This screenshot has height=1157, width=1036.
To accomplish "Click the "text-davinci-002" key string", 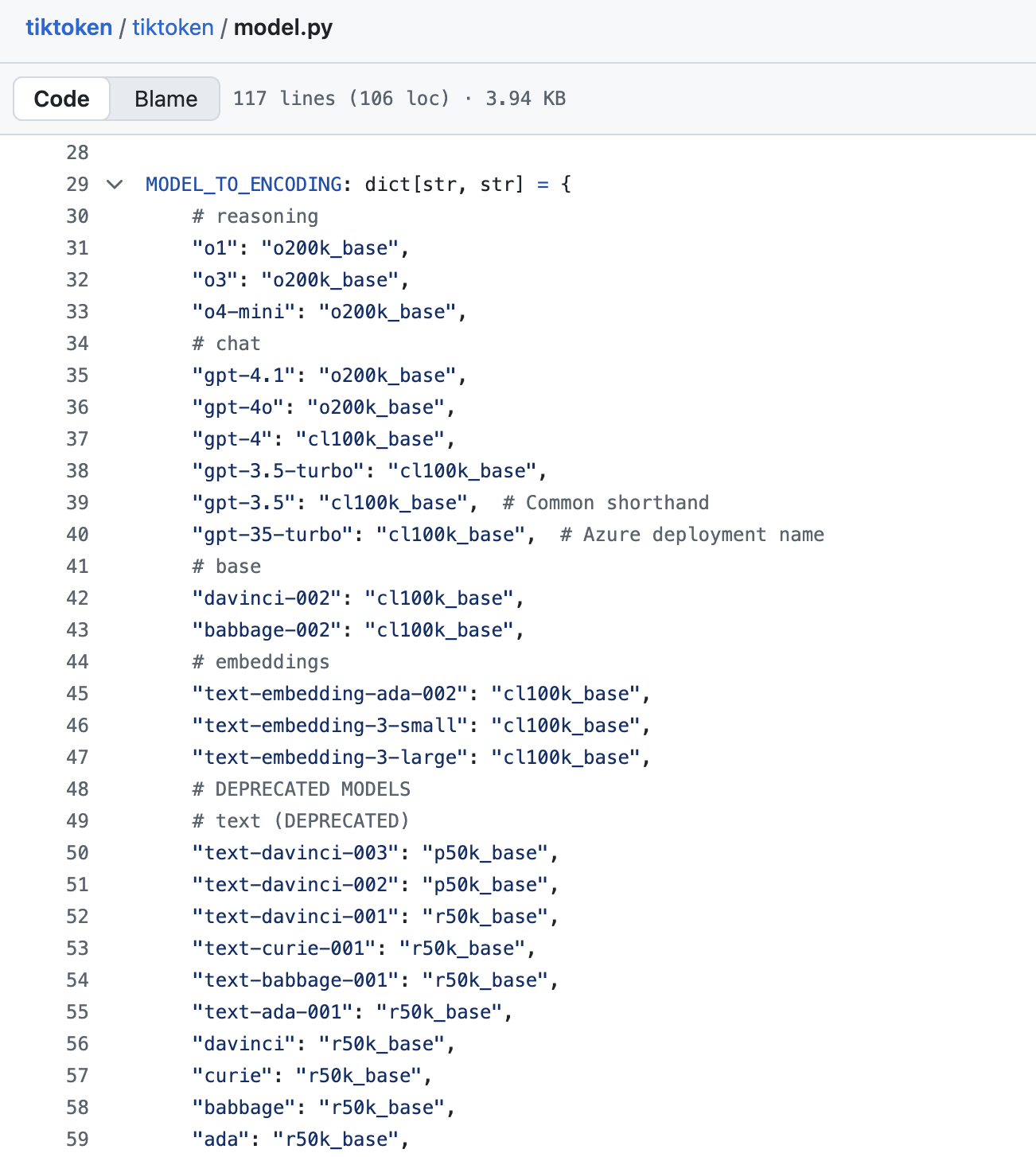I will tap(296, 885).
